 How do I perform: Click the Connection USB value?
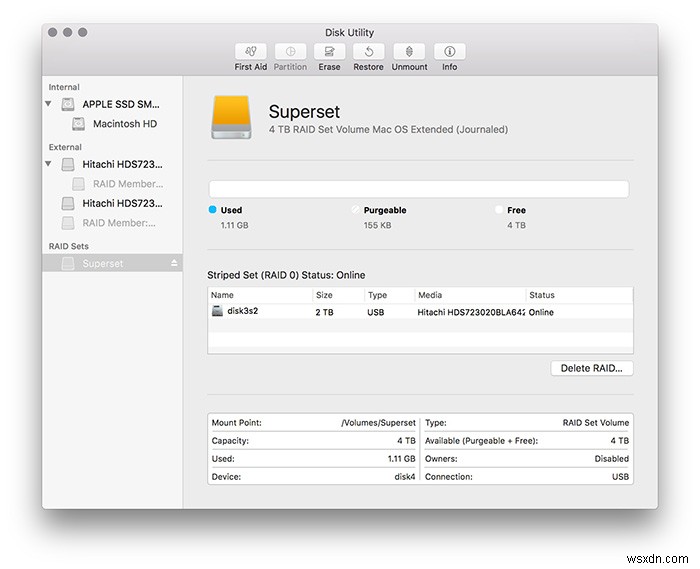click(x=621, y=477)
